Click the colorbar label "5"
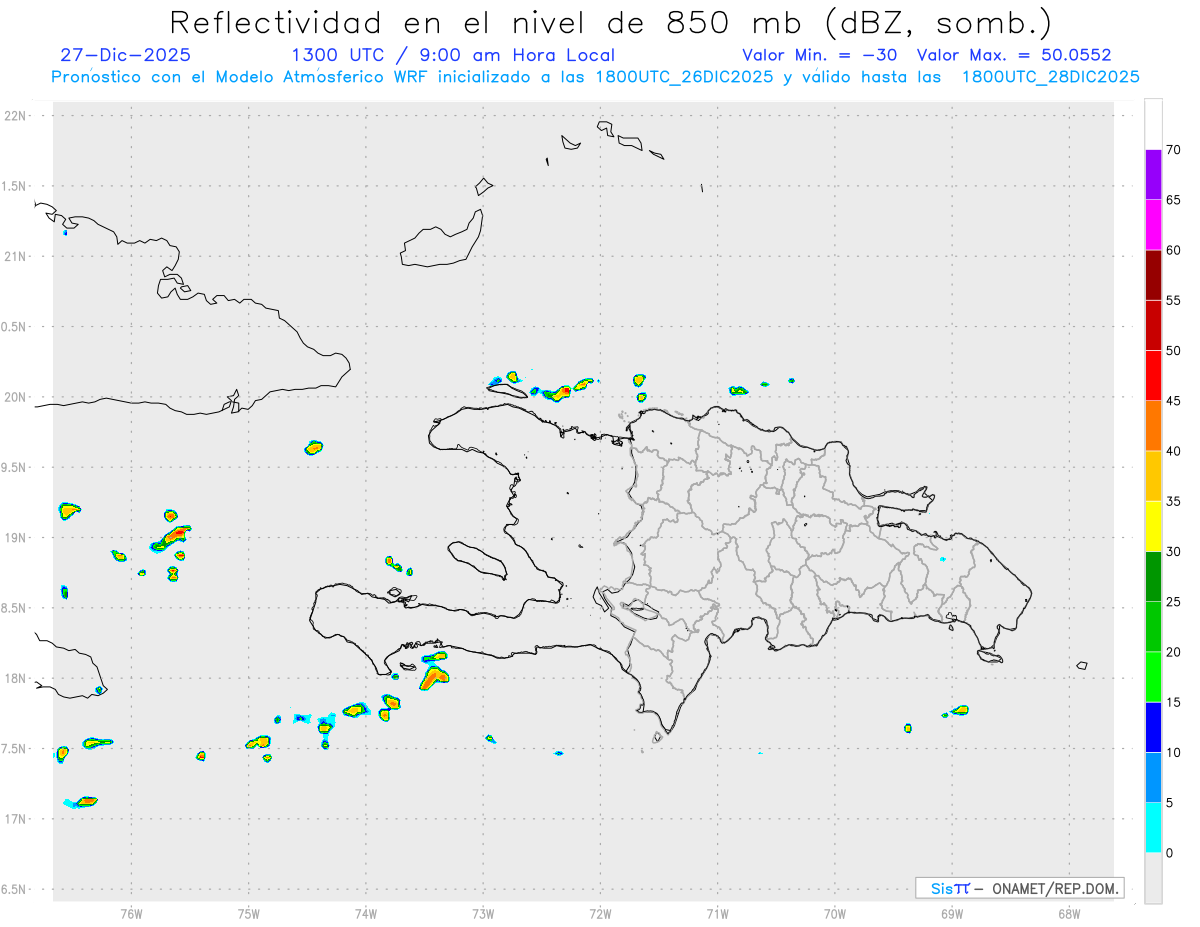Screen dimensions: 1200x927 (1170, 803)
